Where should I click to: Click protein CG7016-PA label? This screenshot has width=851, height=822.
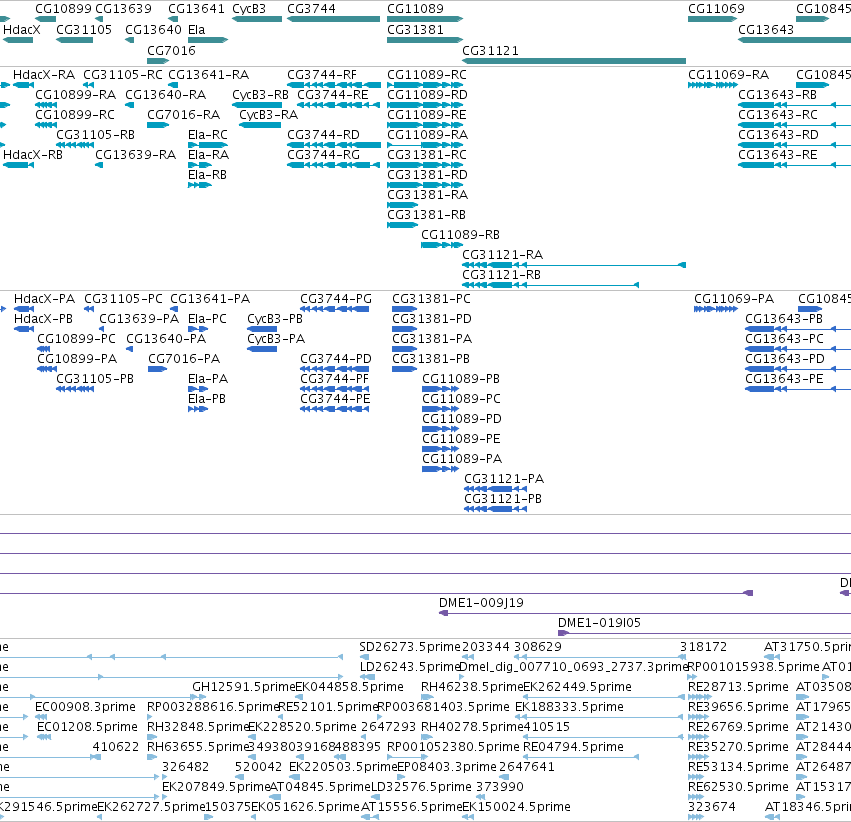[184, 359]
